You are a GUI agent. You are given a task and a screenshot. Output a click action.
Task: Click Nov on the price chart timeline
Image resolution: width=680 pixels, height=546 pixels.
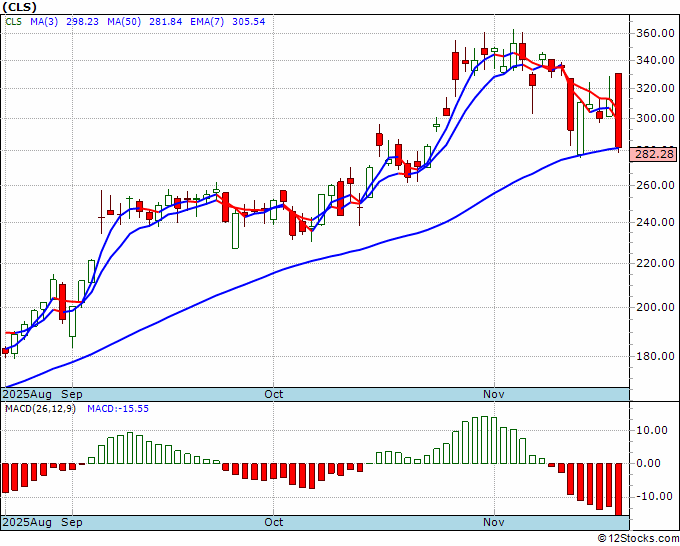[494, 394]
